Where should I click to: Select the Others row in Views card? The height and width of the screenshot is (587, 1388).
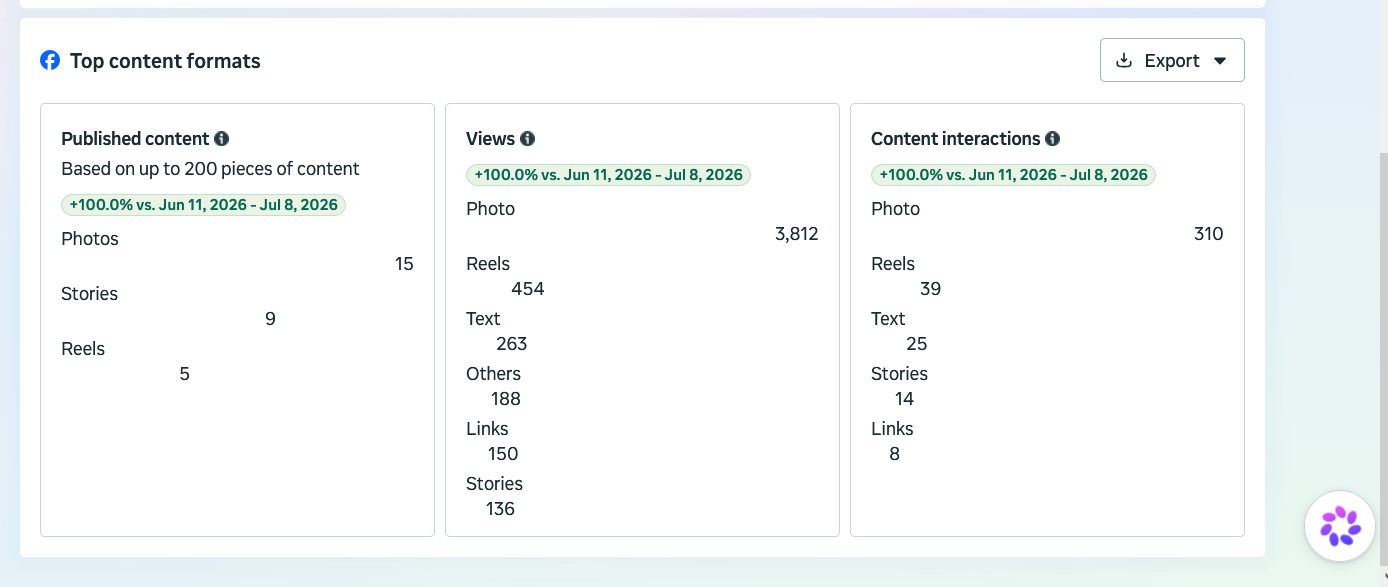click(x=642, y=386)
